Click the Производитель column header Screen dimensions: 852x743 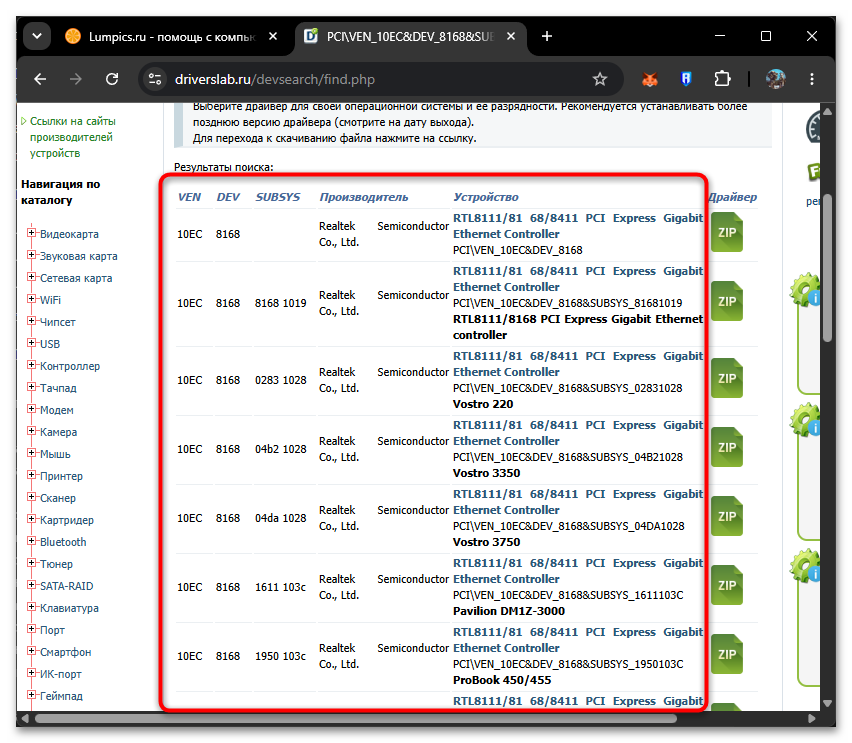click(364, 197)
